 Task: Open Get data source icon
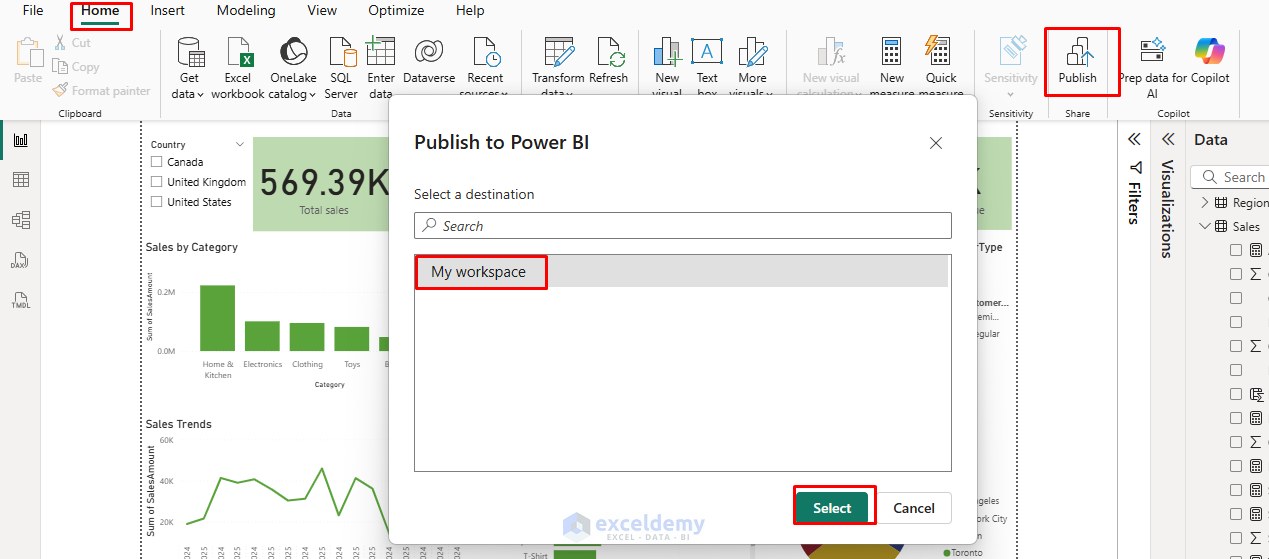tap(189, 52)
